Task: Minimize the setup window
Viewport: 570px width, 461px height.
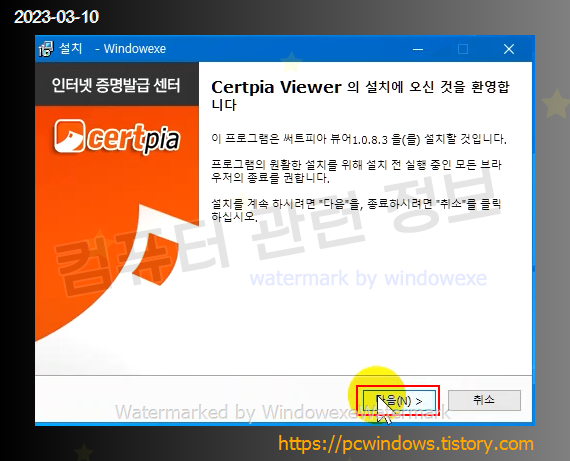Action: pyautogui.click(x=418, y=49)
